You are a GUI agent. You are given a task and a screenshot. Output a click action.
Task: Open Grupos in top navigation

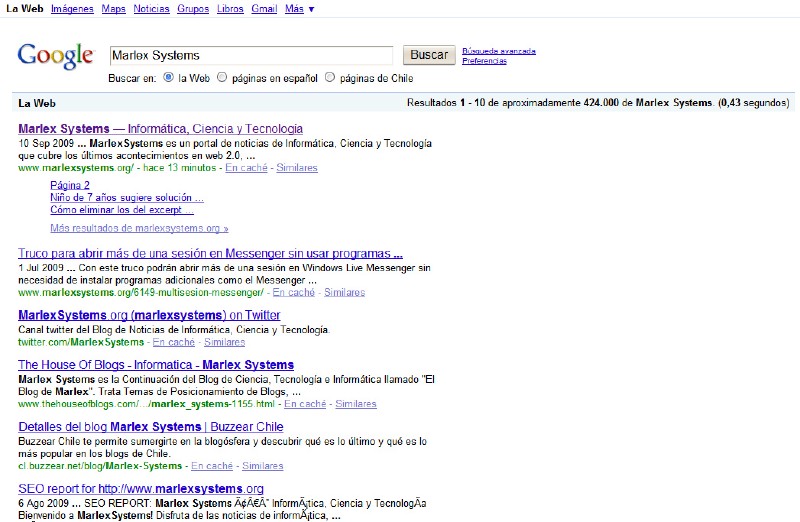193,9
